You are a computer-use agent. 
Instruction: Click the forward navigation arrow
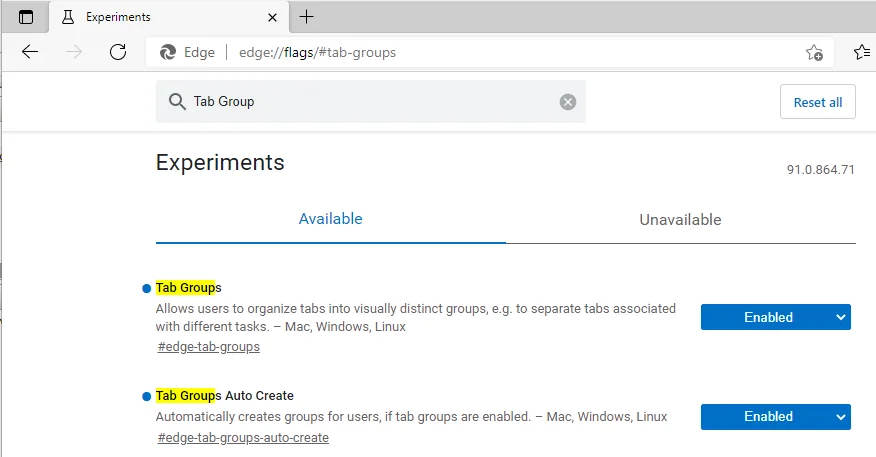[x=74, y=52]
